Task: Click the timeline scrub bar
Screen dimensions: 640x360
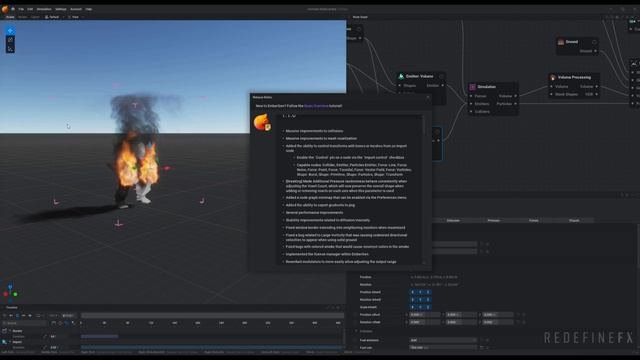Action: [212, 316]
